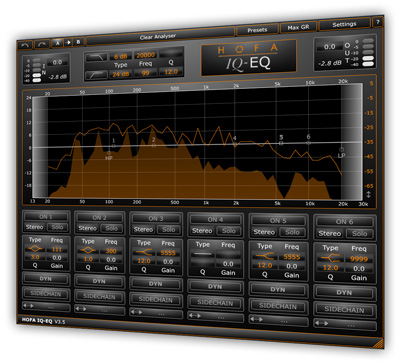The image size is (400, 363).
Task: Toggle the ON 6 band switch
Action: tap(344, 222)
